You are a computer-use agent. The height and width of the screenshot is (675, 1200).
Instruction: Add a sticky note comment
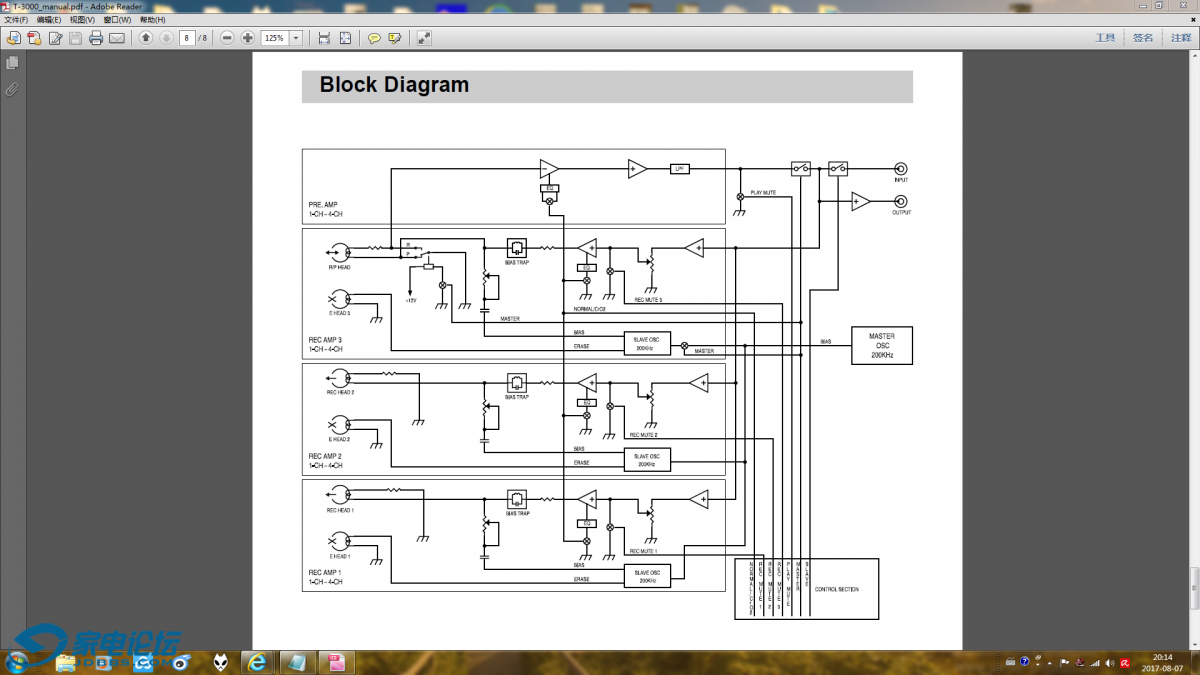(374, 38)
